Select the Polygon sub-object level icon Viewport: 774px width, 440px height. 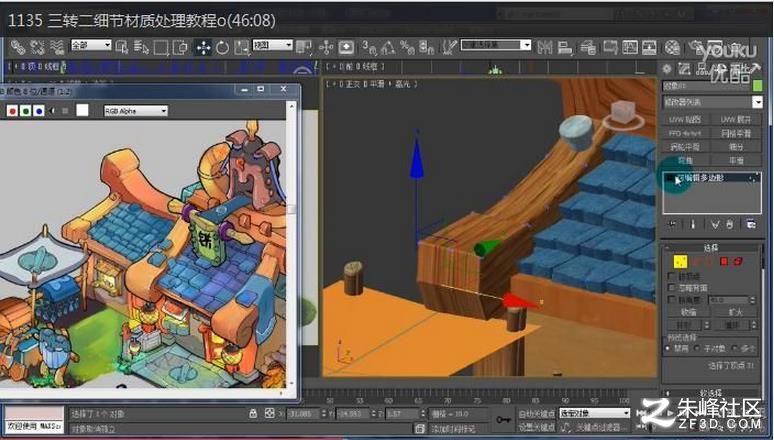coord(724,261)
